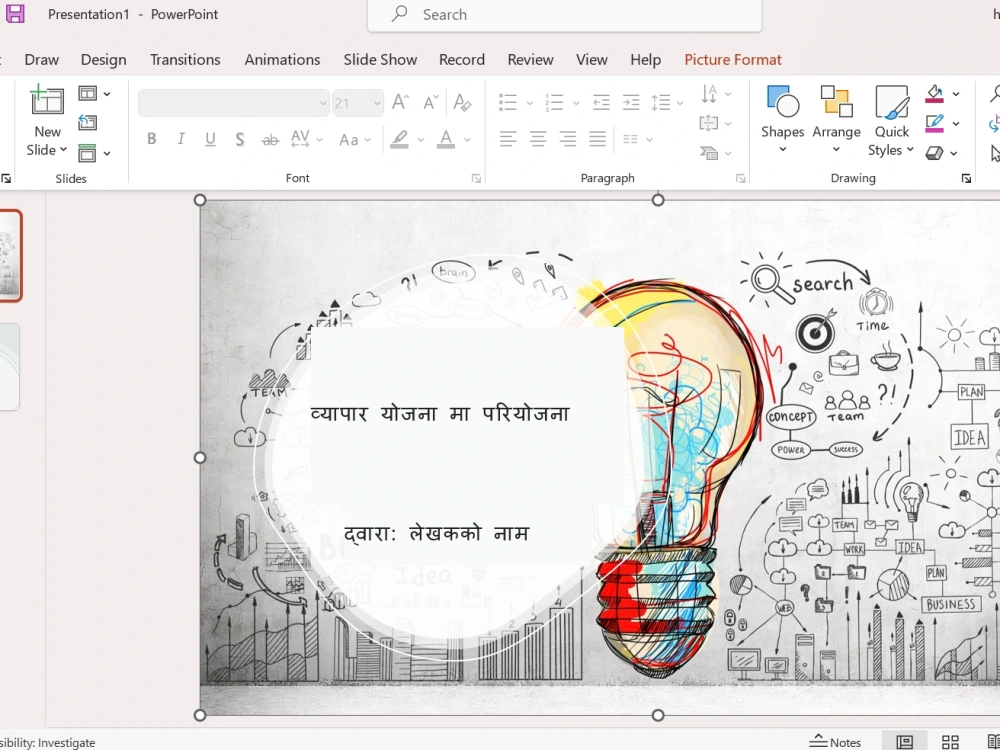Select the second slide thumbnail

[10, 366]
